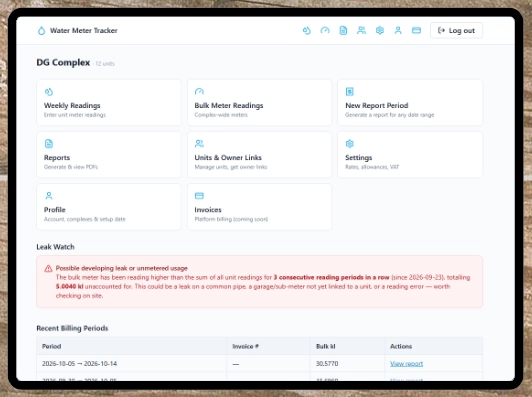Image resolution: width=532 pixels, height=397 pixels.
Task: Click the '12 units' label
Action: tap(105, 63)
